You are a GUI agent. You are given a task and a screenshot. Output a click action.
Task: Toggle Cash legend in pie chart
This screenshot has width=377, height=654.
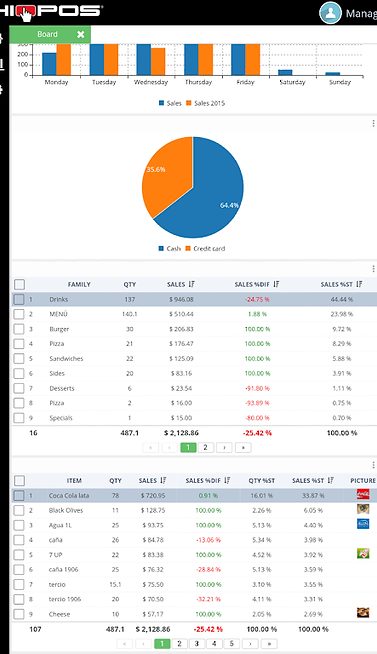pos(170,249)
